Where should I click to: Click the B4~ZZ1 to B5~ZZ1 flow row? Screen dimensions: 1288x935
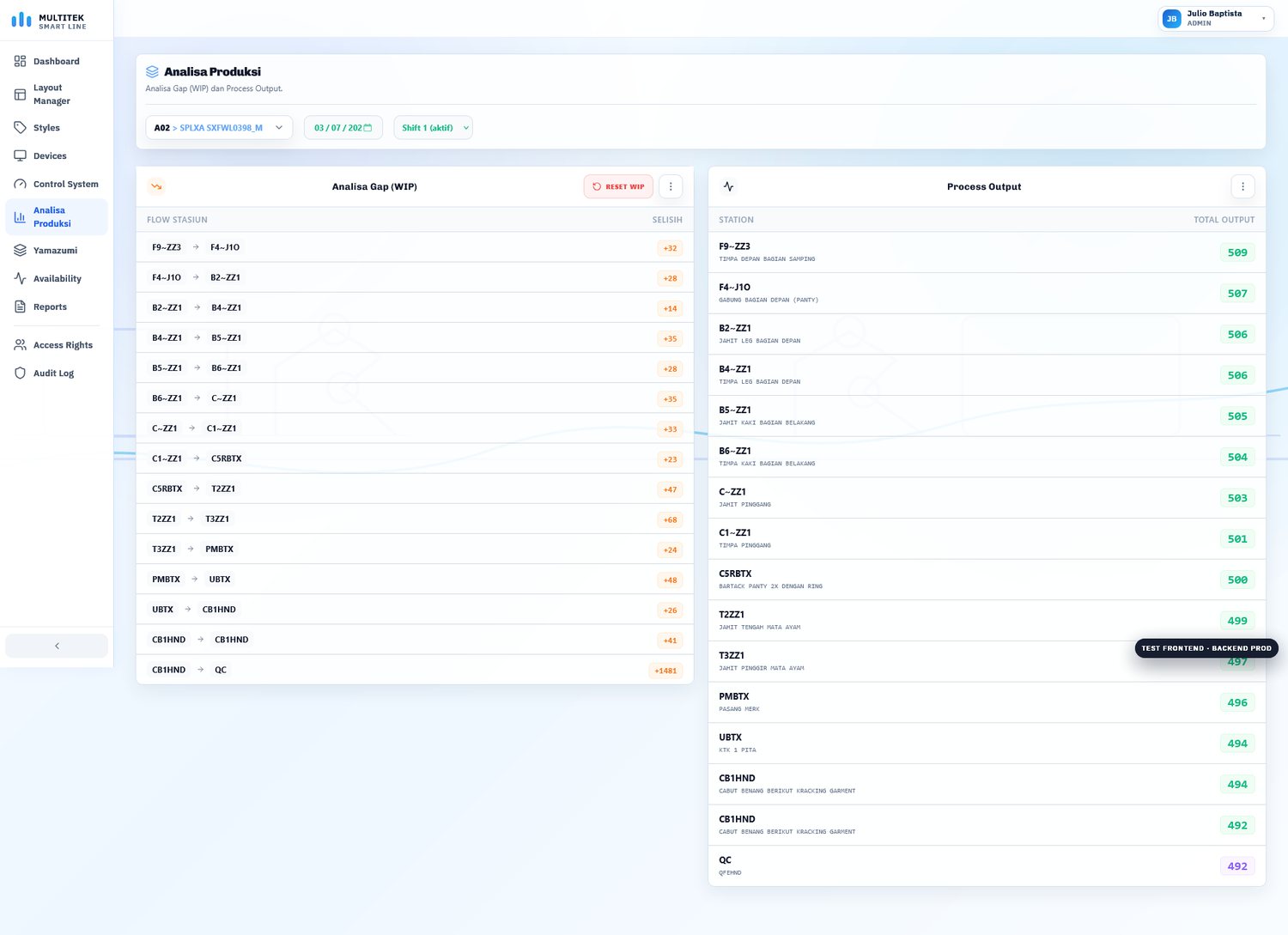point(415,337)
